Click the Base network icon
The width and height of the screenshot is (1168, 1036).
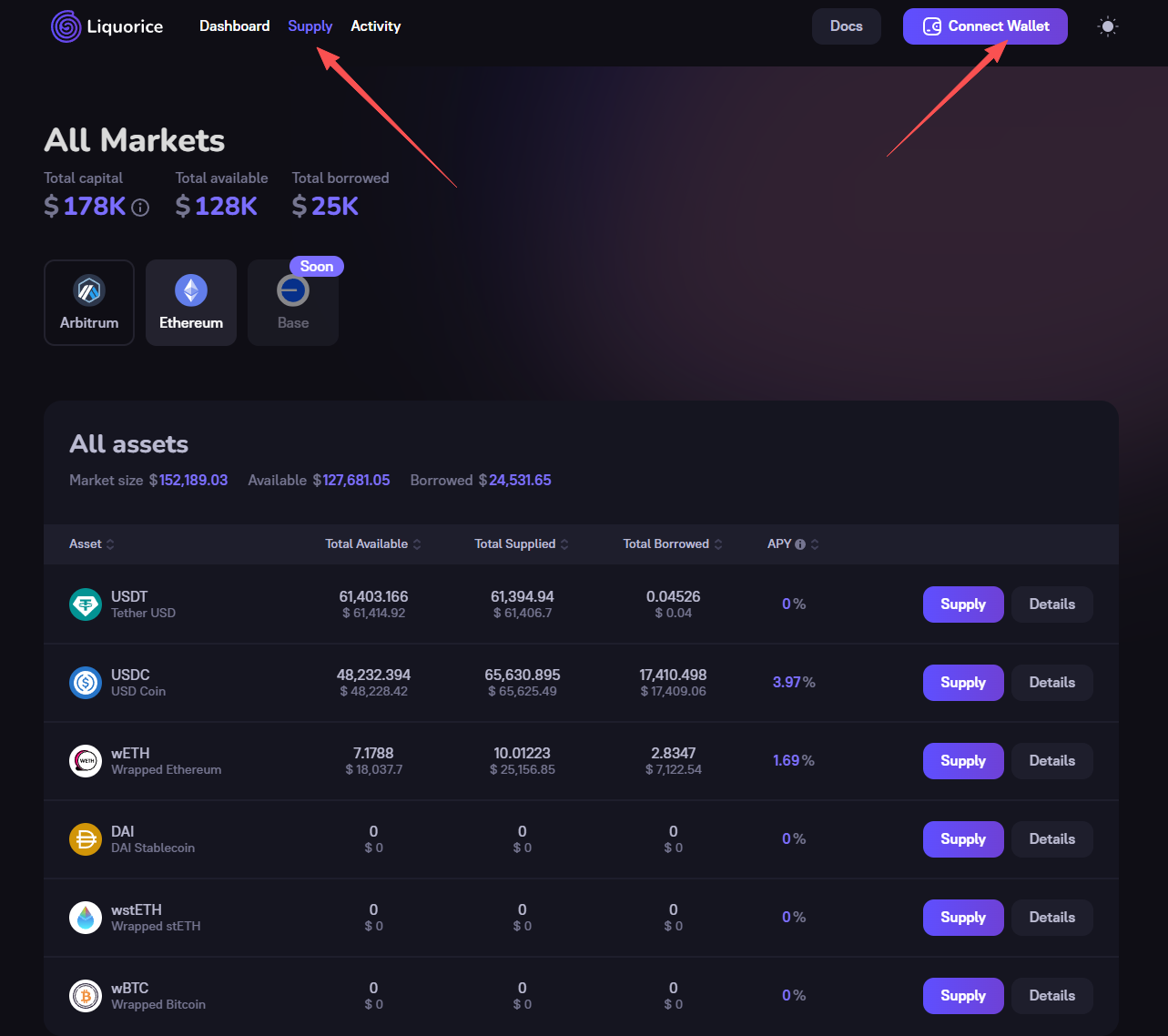(x=293, y=291)
